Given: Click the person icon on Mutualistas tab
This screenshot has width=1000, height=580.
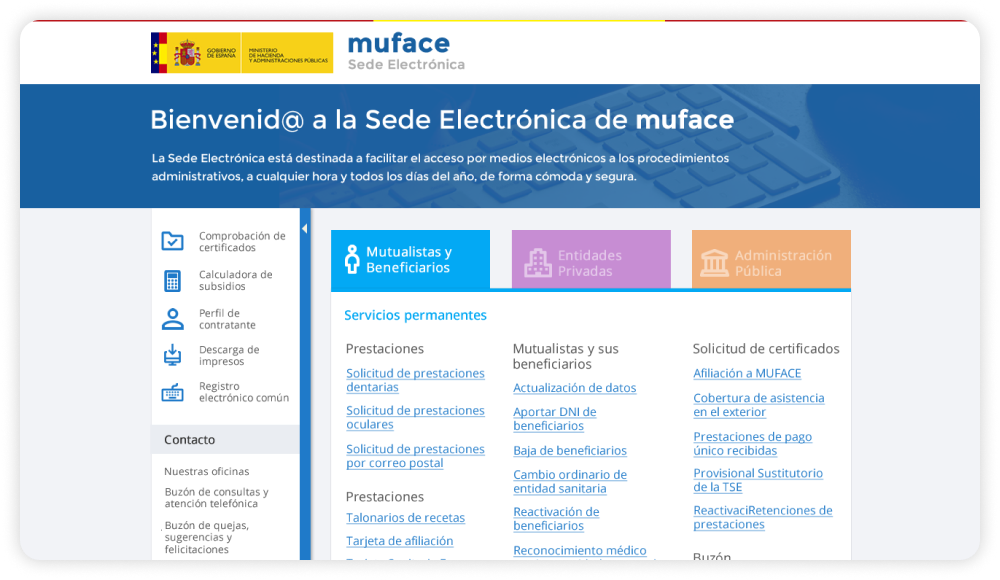Looking at the screenshot, I should [352, 260].
